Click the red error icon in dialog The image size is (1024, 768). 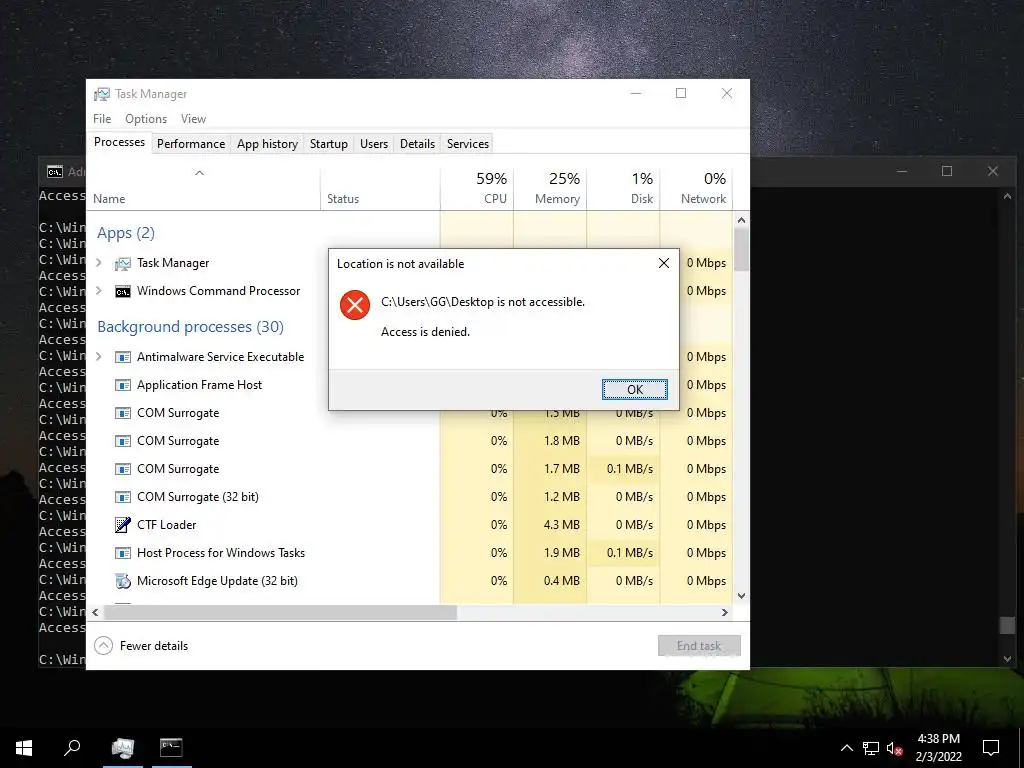coord(355,305)
